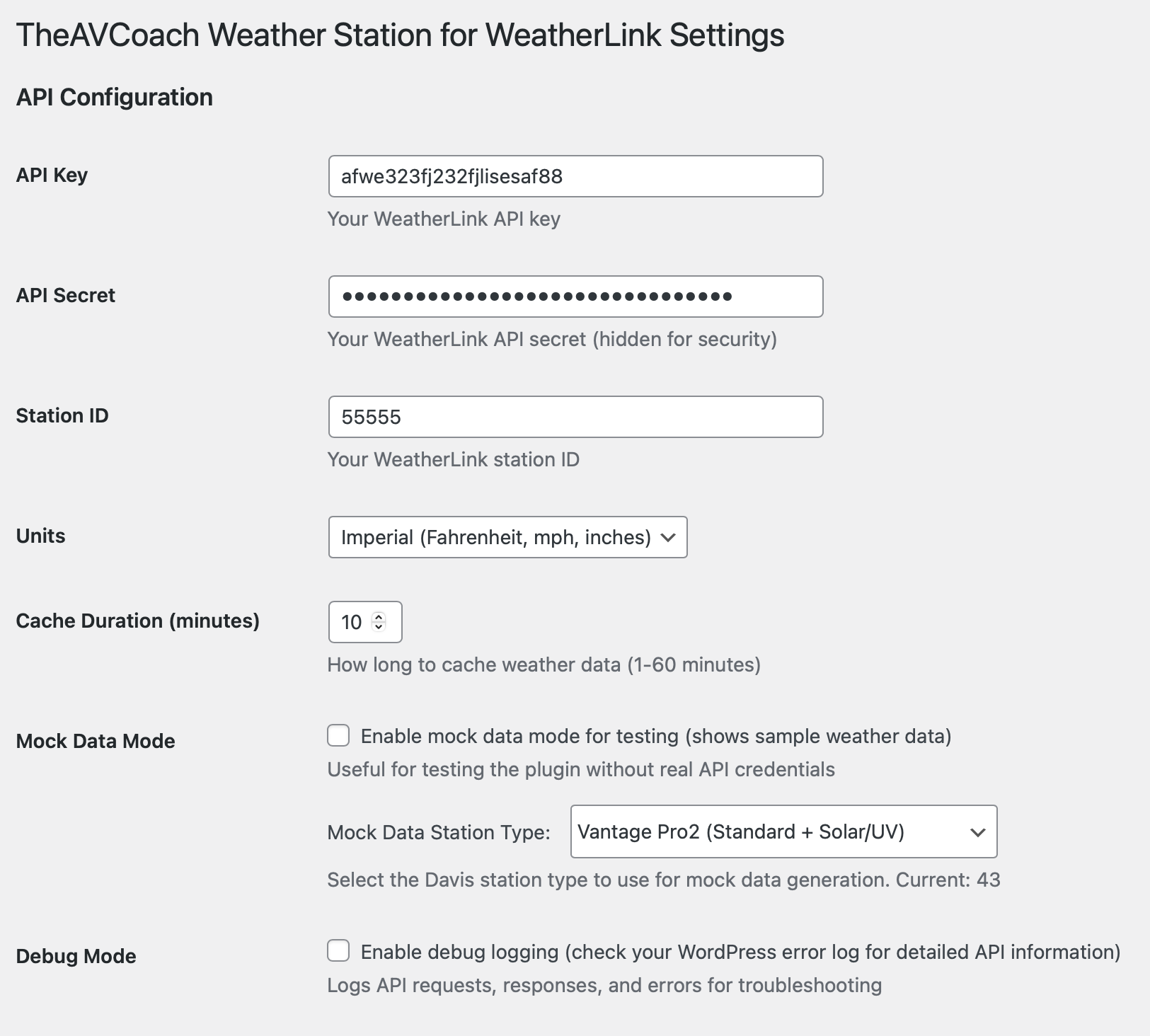Click the "Cache Duration (minutes)" label

click(137, 621)
